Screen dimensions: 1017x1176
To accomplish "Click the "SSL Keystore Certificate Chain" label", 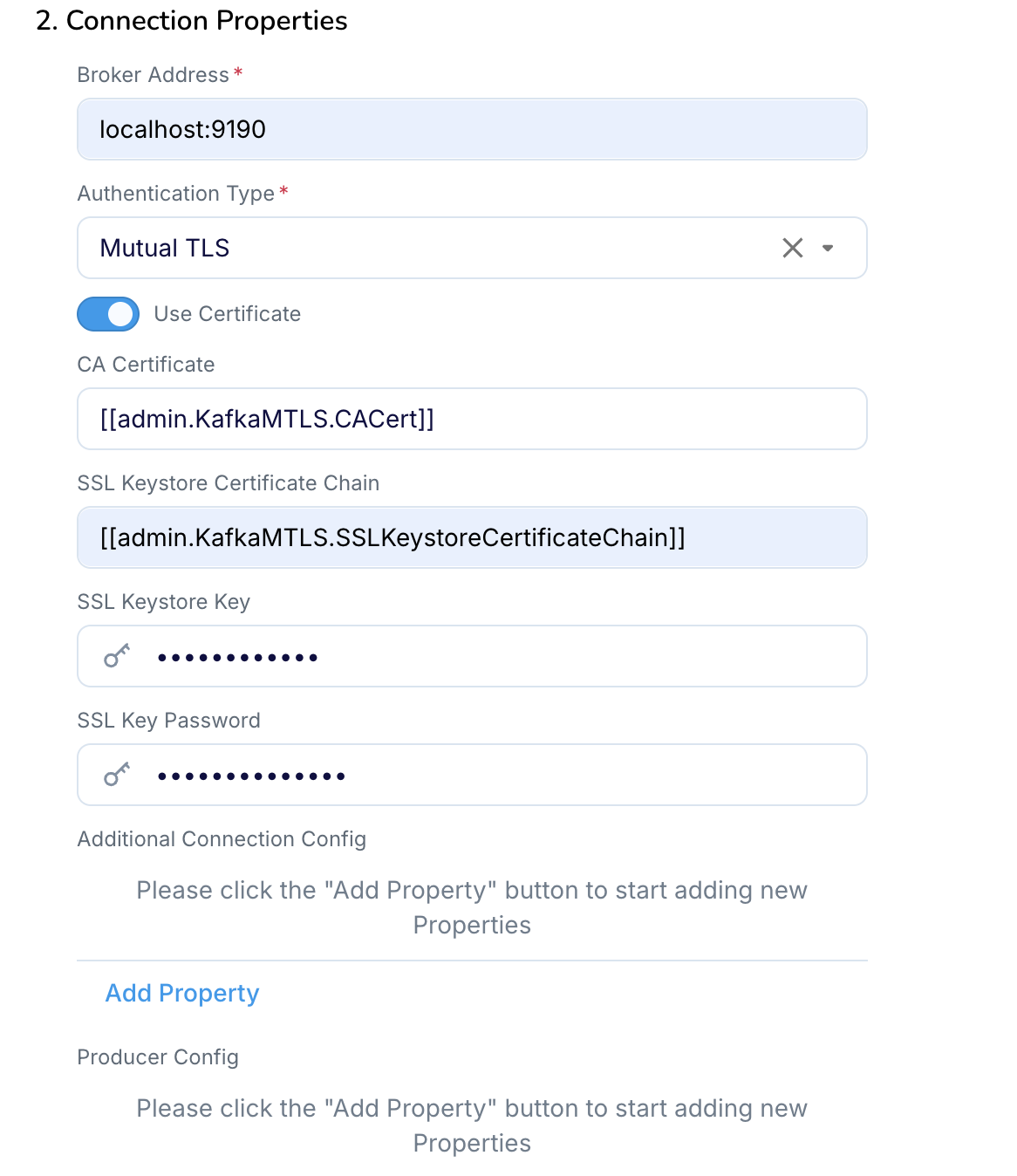I will click(x=228, y=483).
